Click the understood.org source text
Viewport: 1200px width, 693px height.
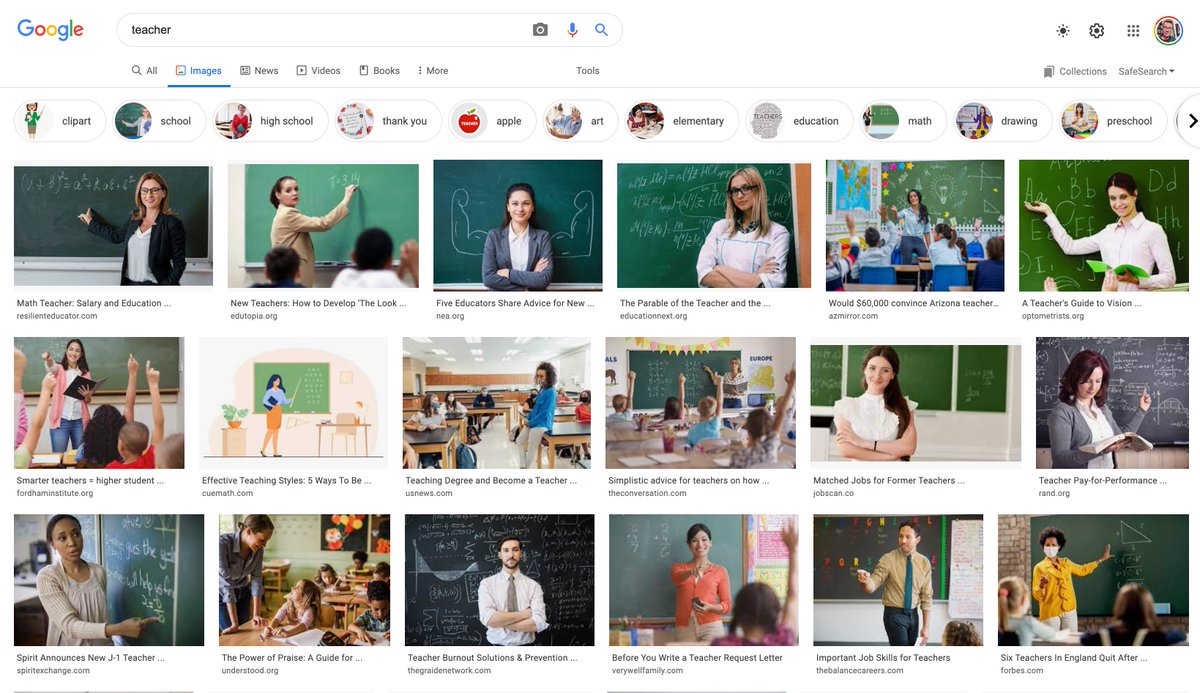coord(250,670)
